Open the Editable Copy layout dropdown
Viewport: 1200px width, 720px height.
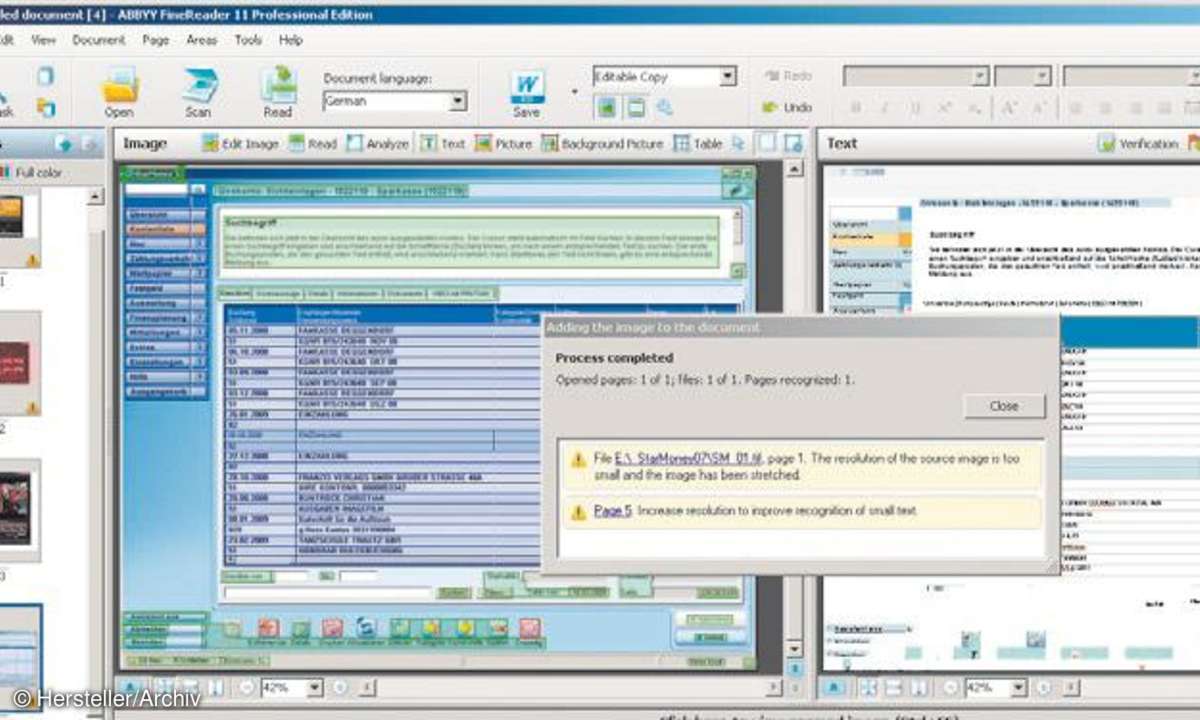[x=728, y=76]
